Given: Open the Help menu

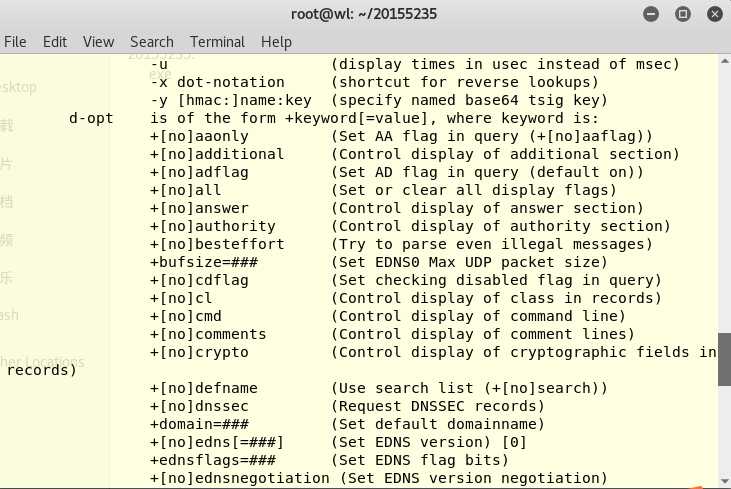Looking at the screenshot, I should [x=276, y=42].
